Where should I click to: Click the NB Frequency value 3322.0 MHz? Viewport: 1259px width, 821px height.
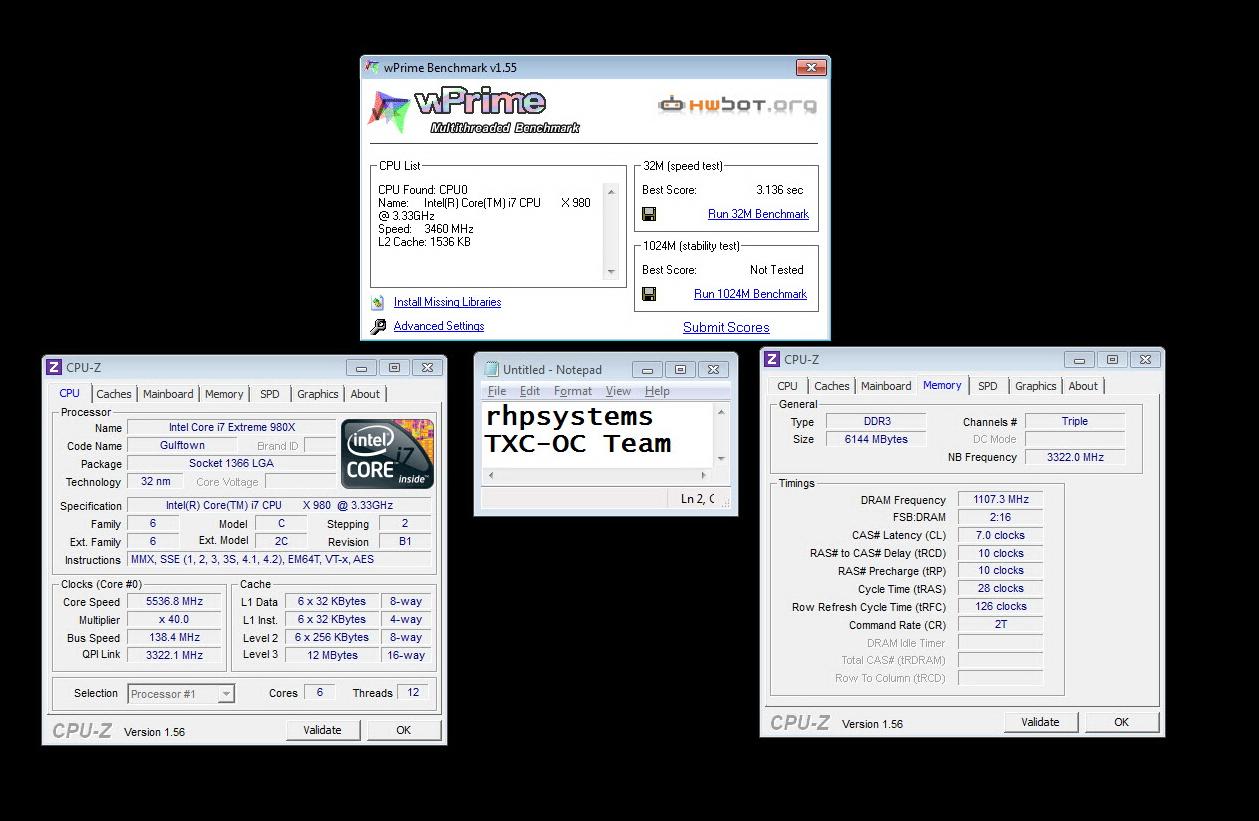tap(1075, 457)
